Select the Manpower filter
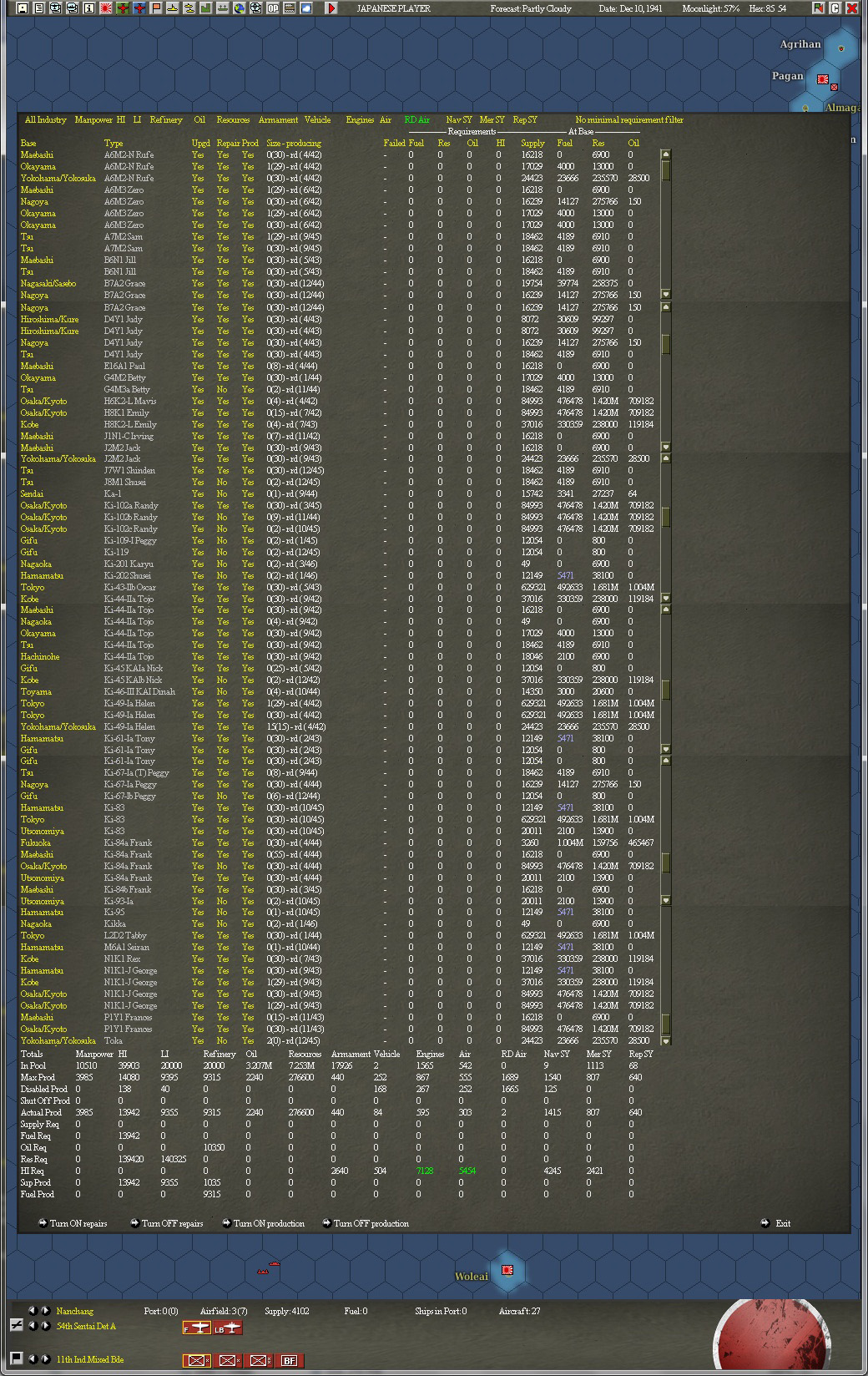868x1376 pixels. point(93,119)
